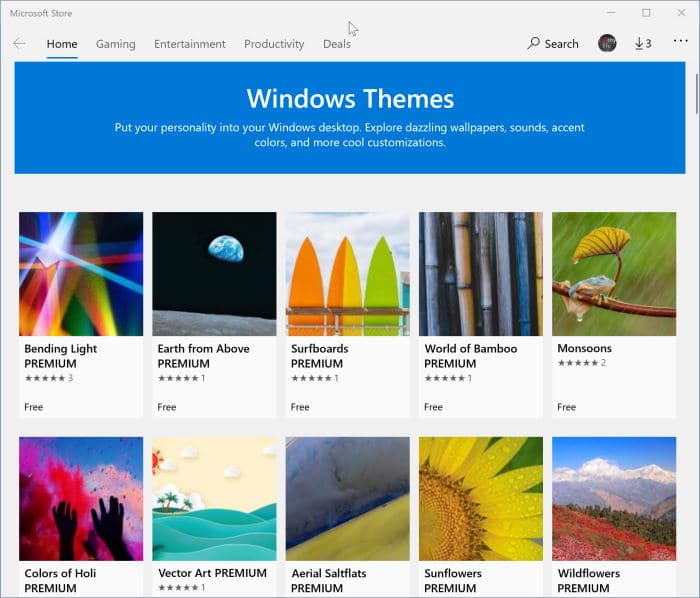Viewport: 700px width, 598px height.
Task: Open Downloads and updates indicator
Action: [643, 43]
